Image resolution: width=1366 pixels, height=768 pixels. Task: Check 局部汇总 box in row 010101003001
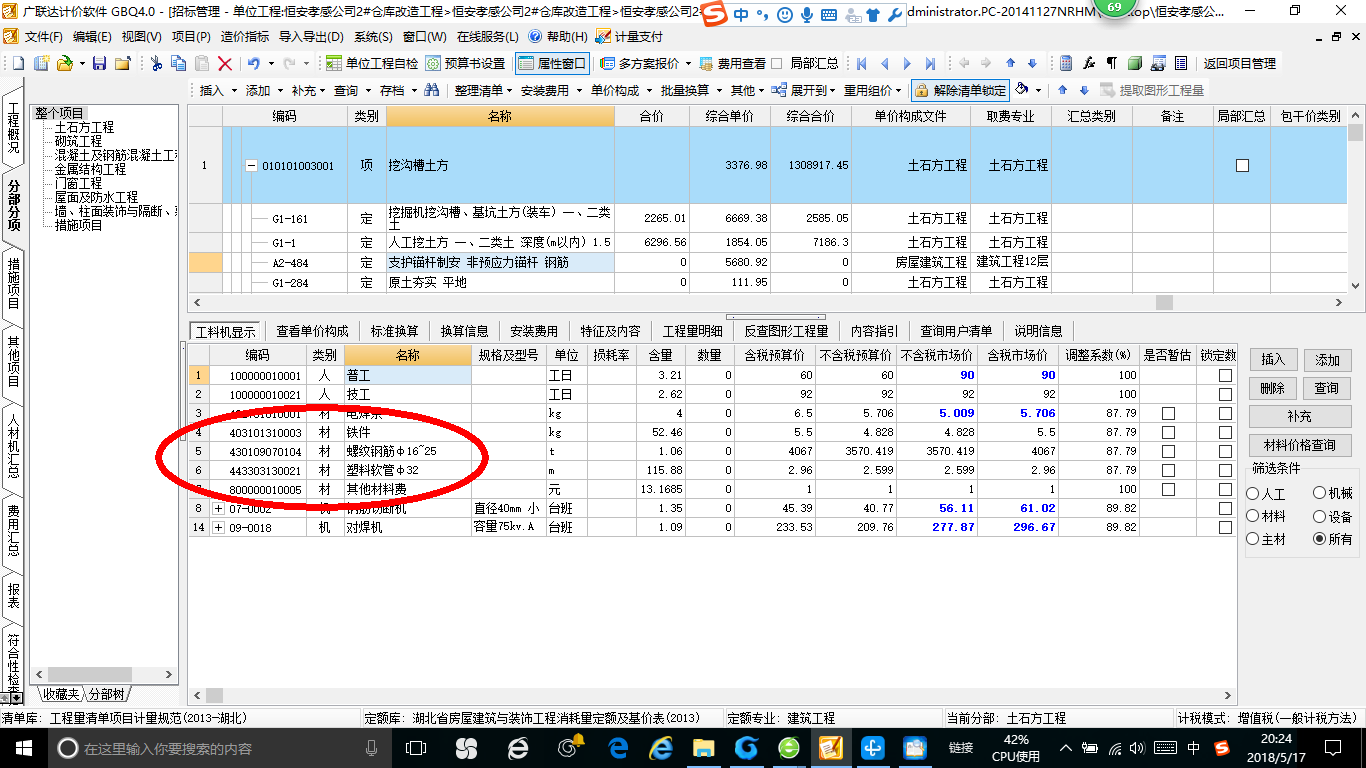point(1242,165)
